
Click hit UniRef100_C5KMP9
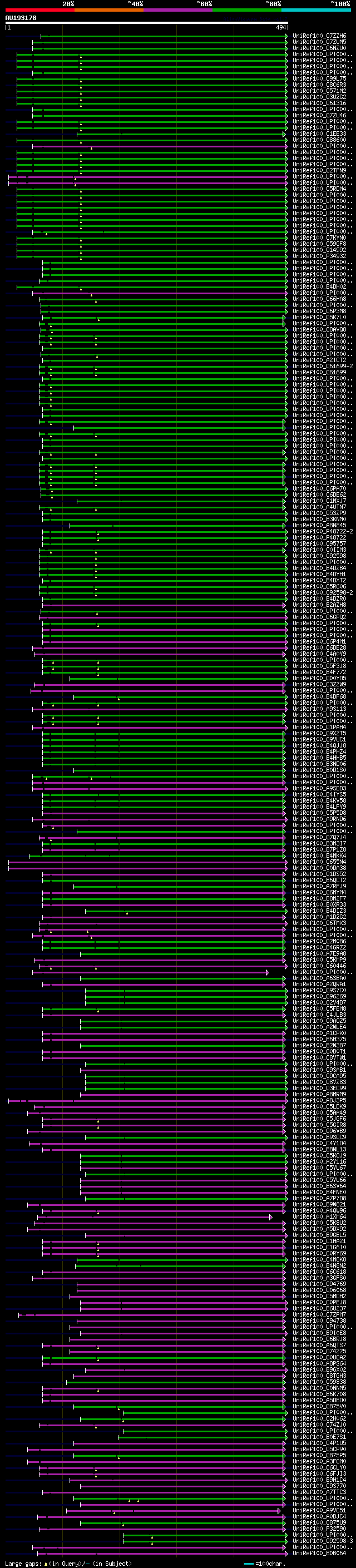click(319, 960)
